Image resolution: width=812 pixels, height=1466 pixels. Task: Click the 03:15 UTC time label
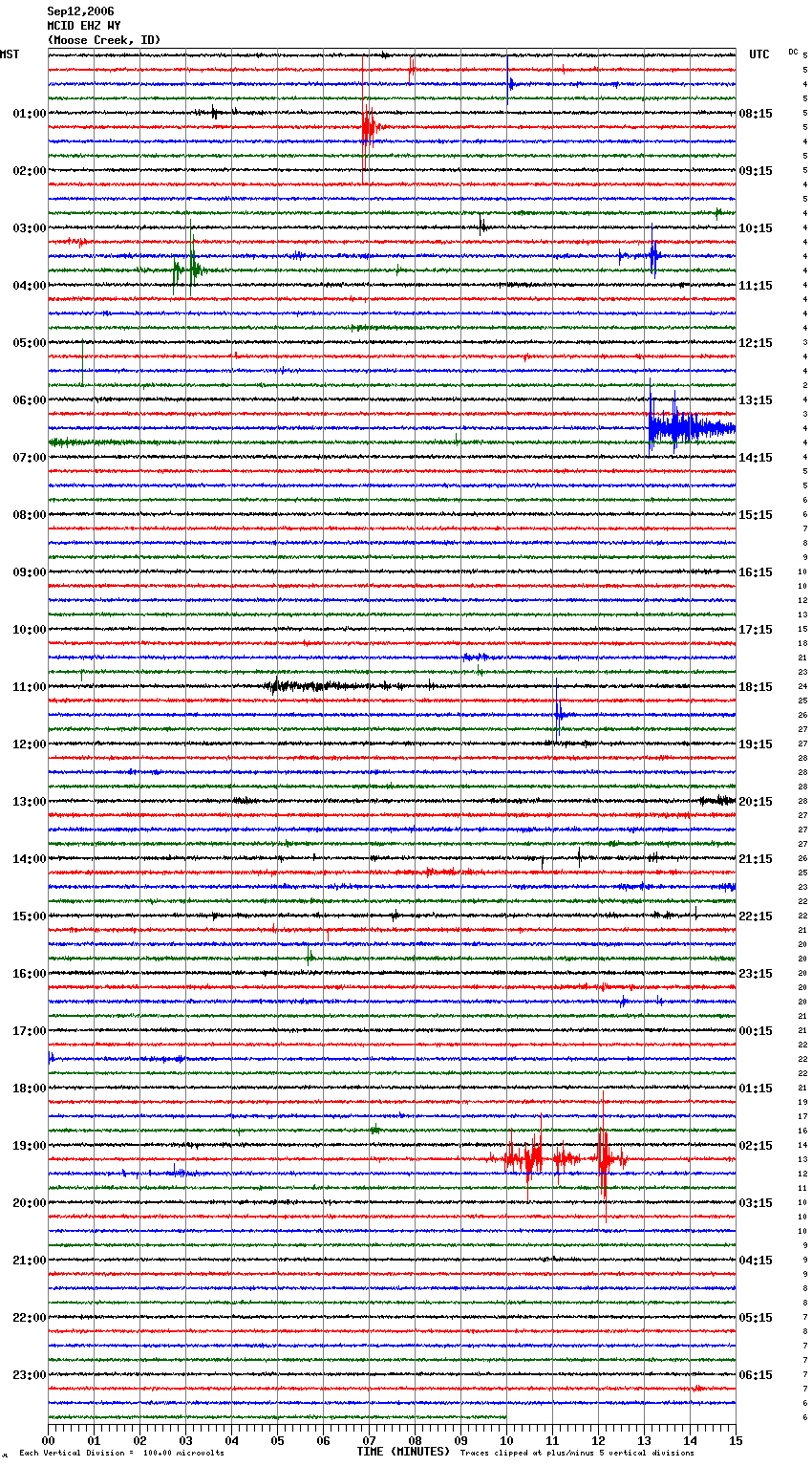(756, 1203)
